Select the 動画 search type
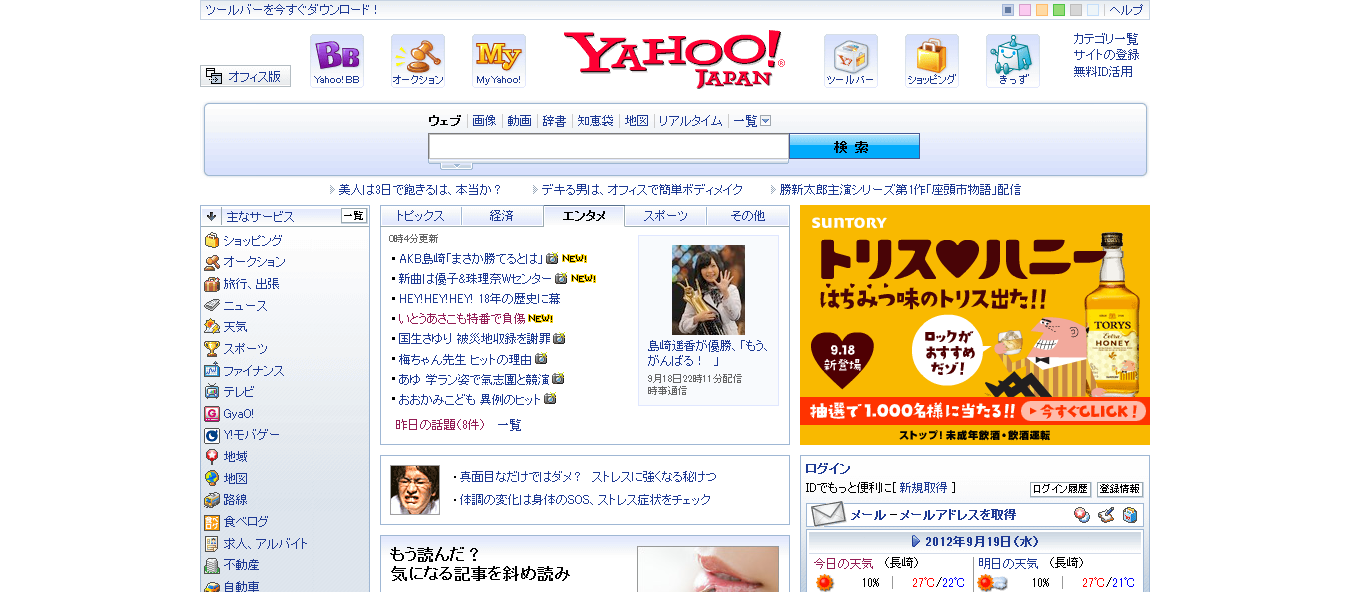The width and height of the screenshot is (1349, 592). (x=519, y=121)
